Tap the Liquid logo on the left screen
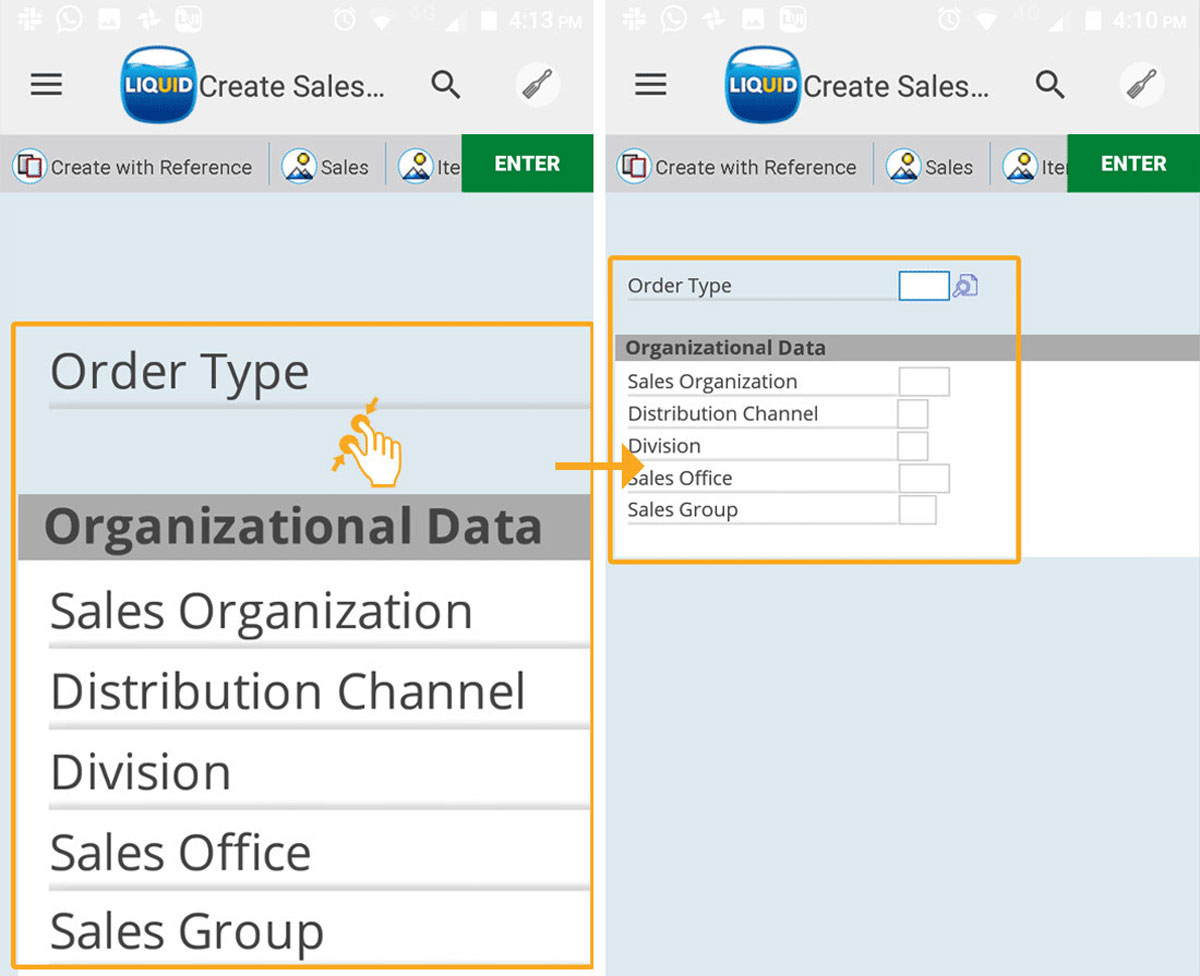The height and width of the screenshot is (976, 1200). 158,85
